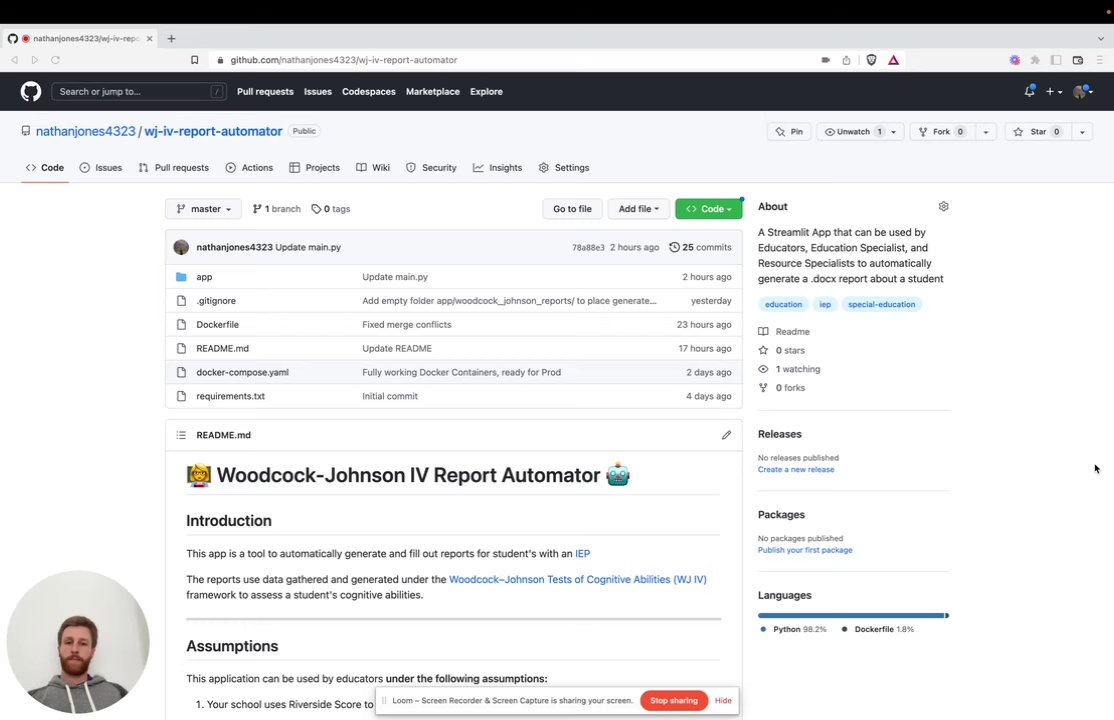
Task: Open the browser extensions puzzle icon
Action: click(x=1035, y=60)
